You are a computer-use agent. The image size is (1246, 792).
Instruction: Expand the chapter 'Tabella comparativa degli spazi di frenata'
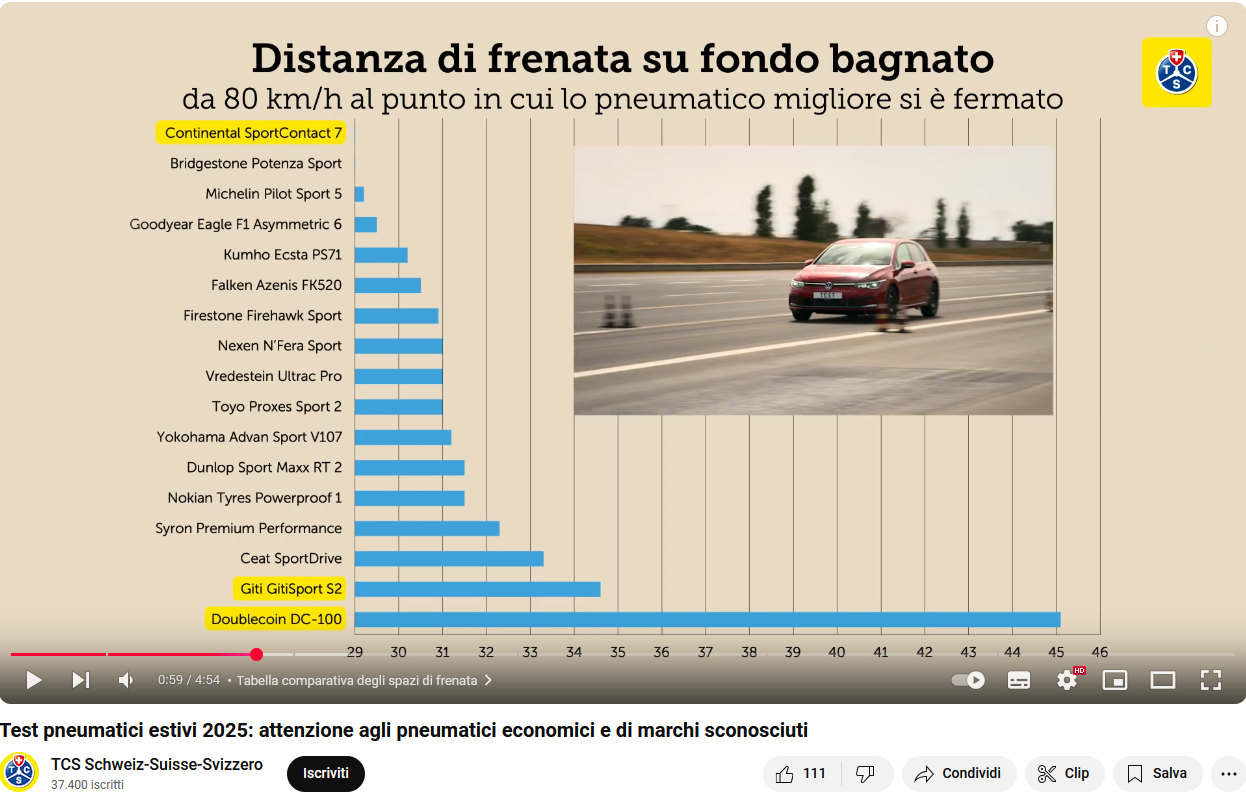pyautogui.click(x=364, y=680)
